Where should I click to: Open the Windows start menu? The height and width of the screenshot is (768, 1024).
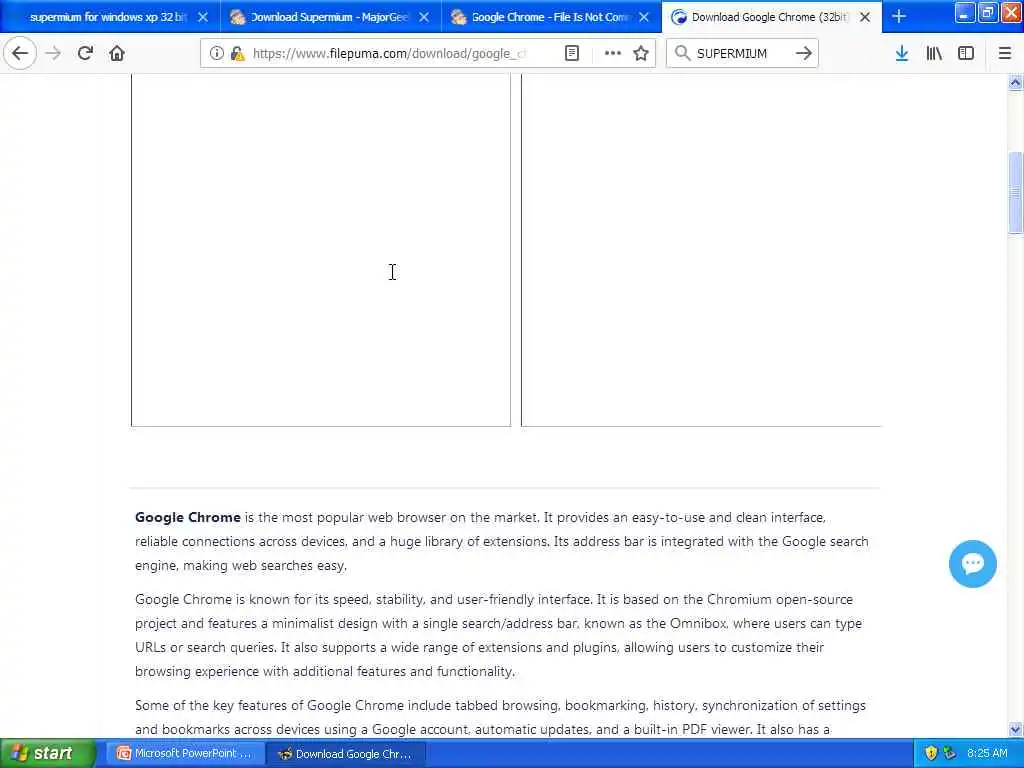[x=47, y=753]
